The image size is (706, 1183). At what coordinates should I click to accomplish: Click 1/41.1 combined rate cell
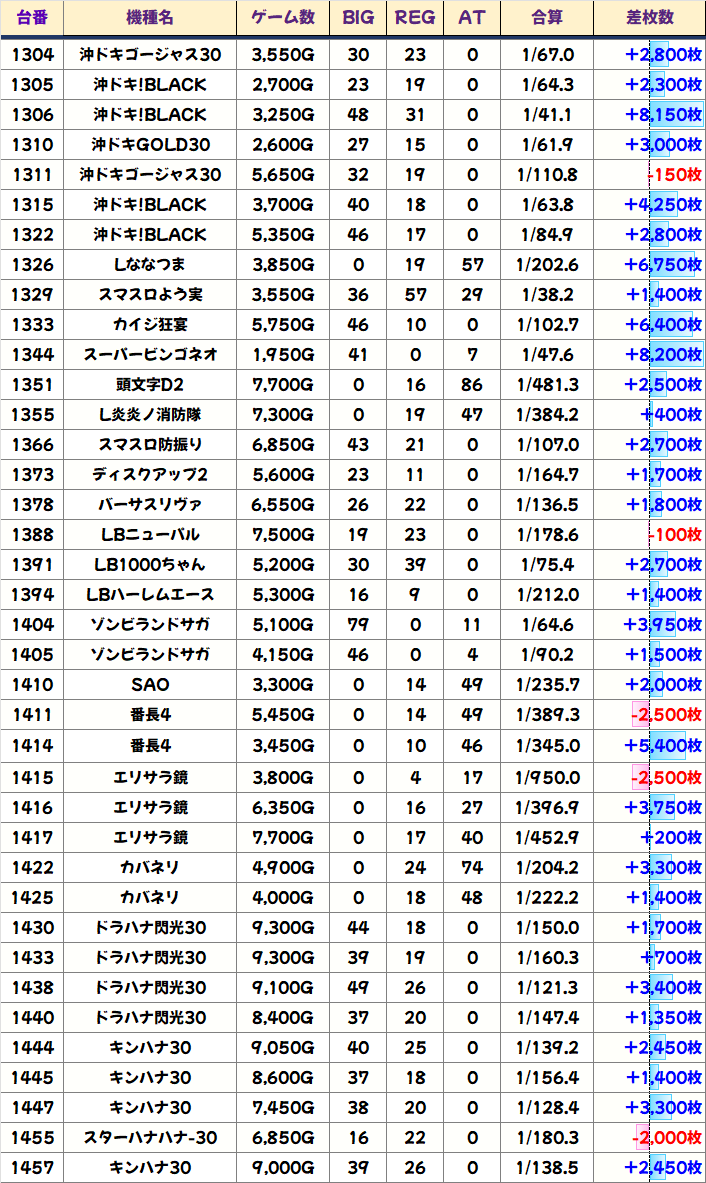[x=548, y=115]
